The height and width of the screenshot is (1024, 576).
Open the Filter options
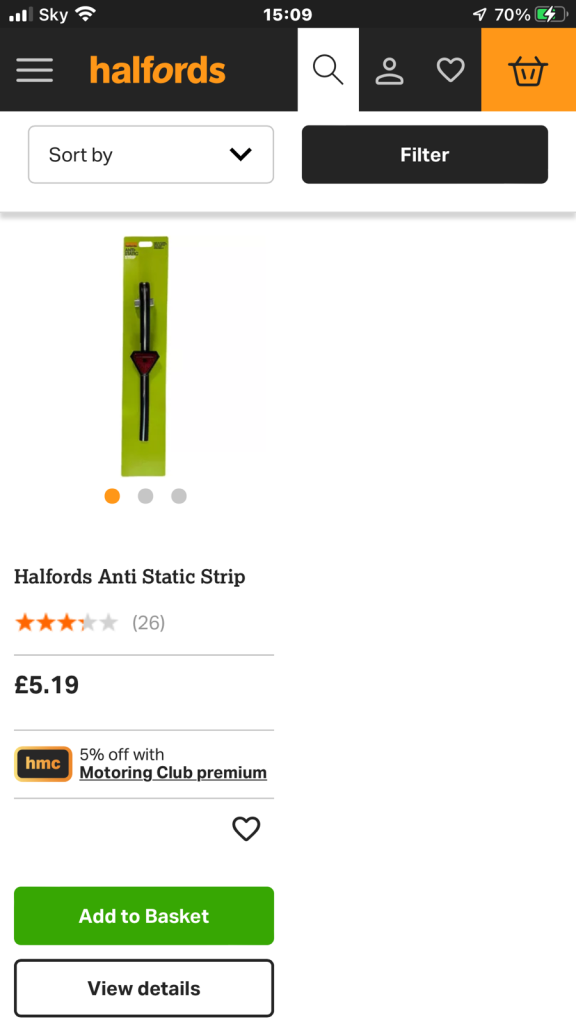pos(424,154)
